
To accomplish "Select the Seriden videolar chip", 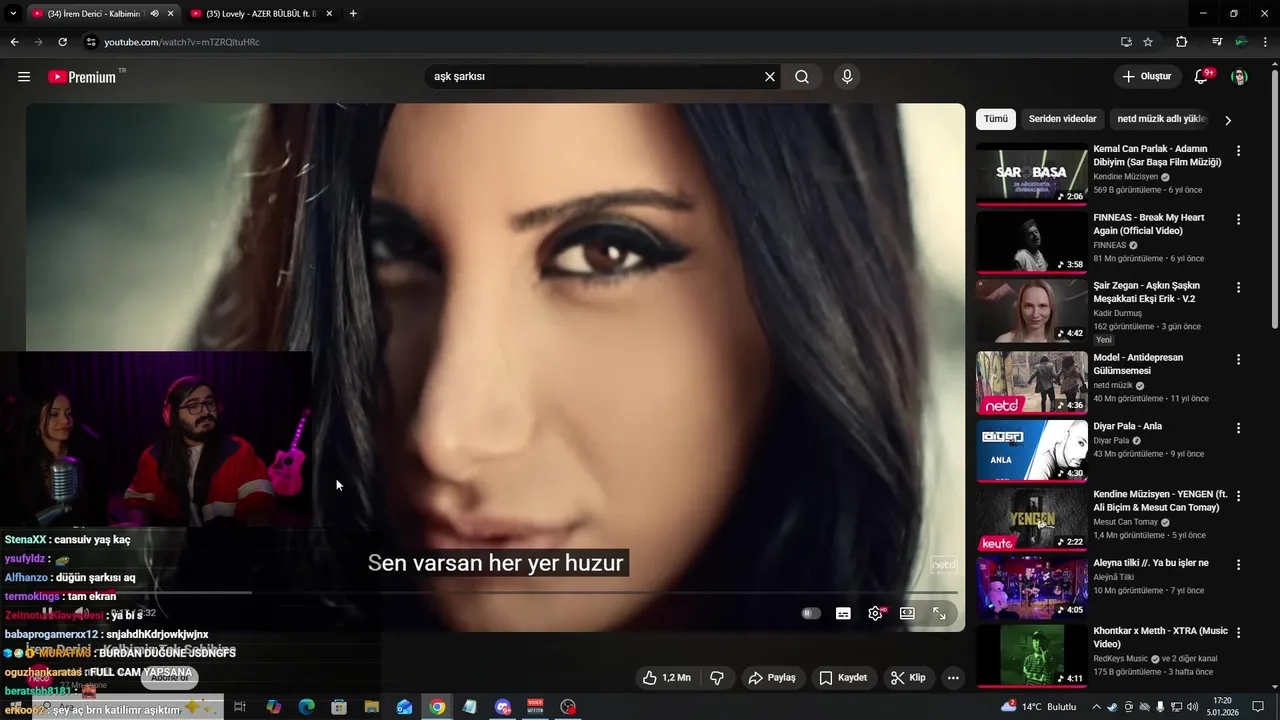I will pyautogui.click(x=1062, y=119).
